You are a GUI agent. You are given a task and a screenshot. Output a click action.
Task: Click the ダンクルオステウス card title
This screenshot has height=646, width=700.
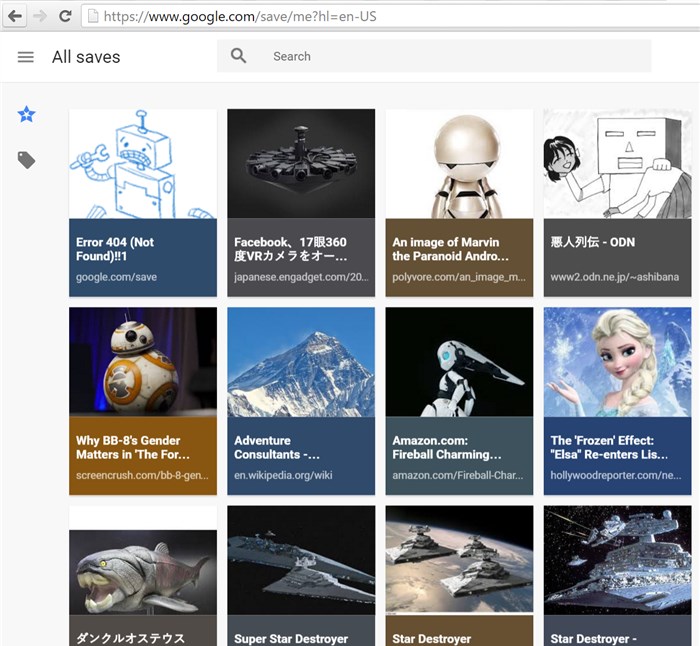[130, 638]
